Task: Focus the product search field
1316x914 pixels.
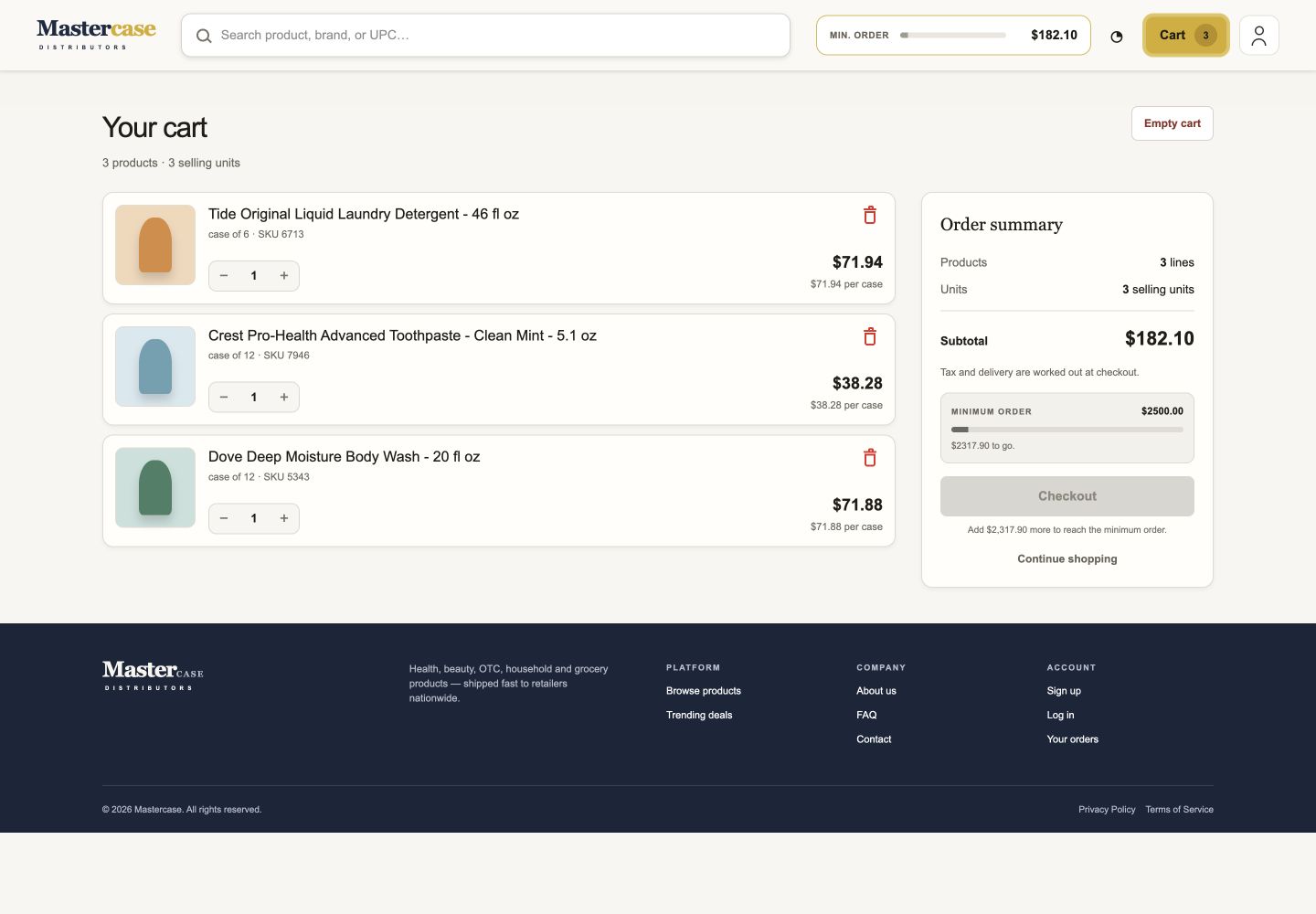Action: 486,36
